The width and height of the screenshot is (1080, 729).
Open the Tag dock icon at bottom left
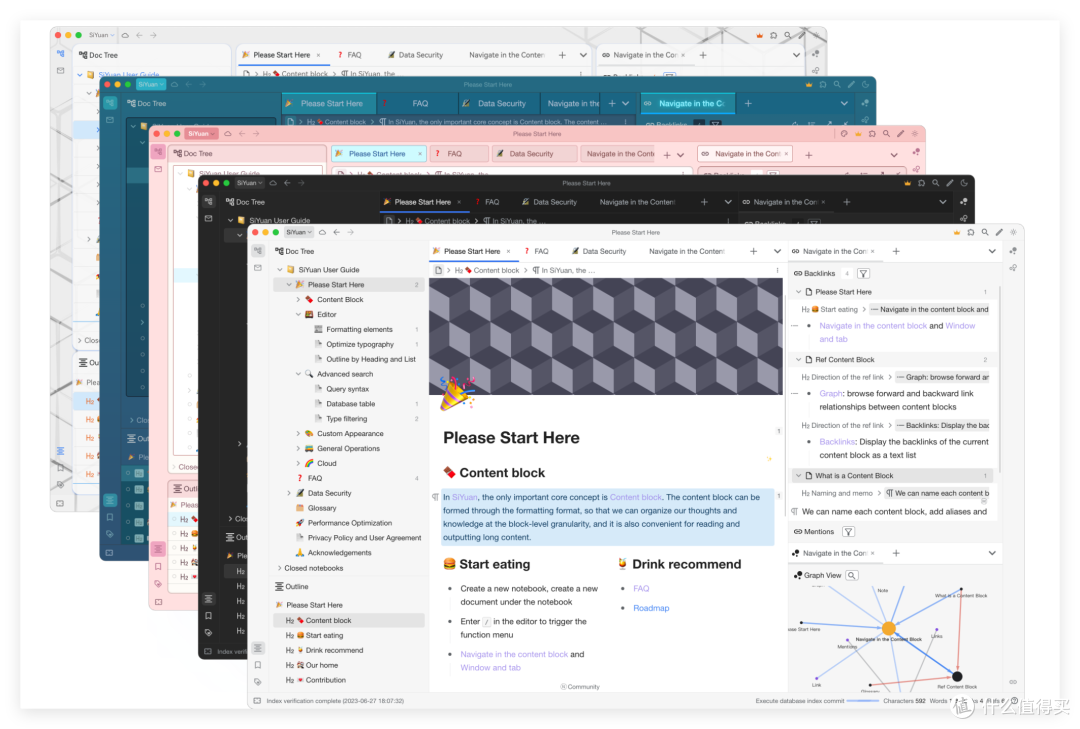coord(258,681)
